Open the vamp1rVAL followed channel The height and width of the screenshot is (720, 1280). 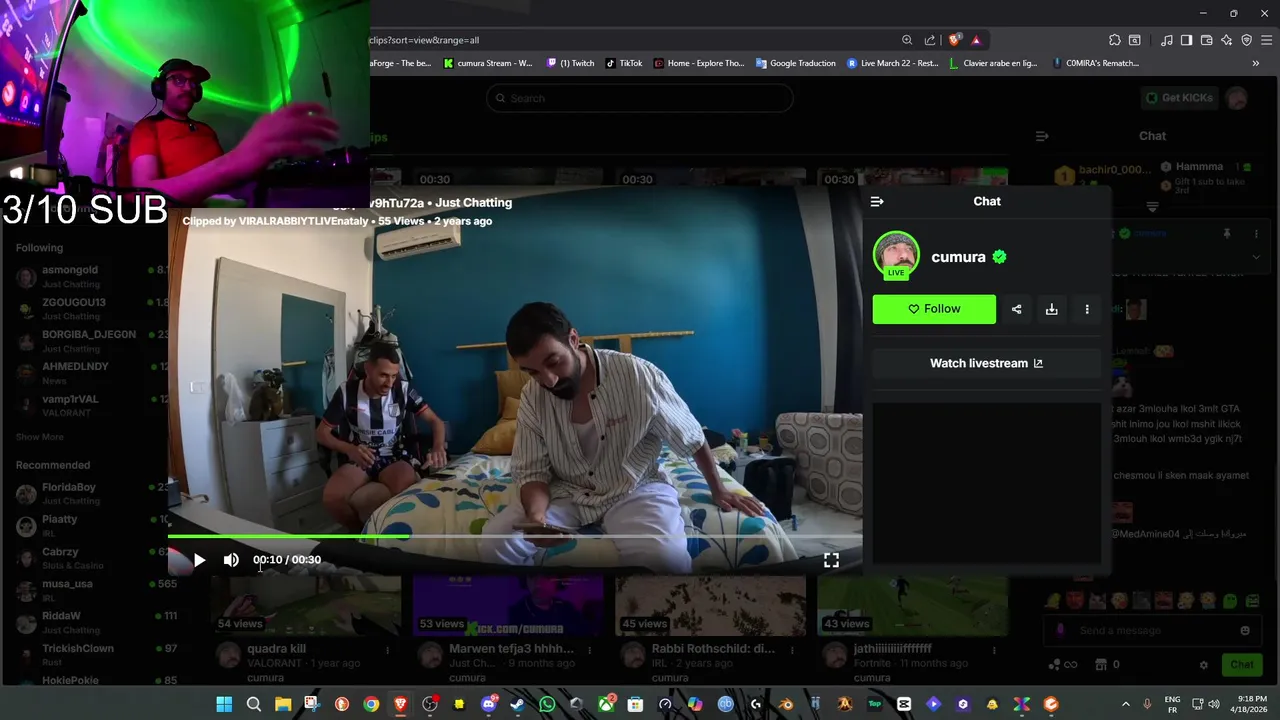(85, 406)
